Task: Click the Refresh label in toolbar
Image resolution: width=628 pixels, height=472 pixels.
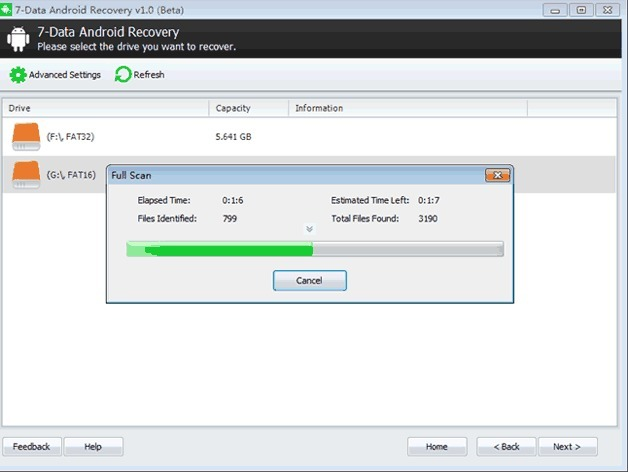Action: point(149,75)
